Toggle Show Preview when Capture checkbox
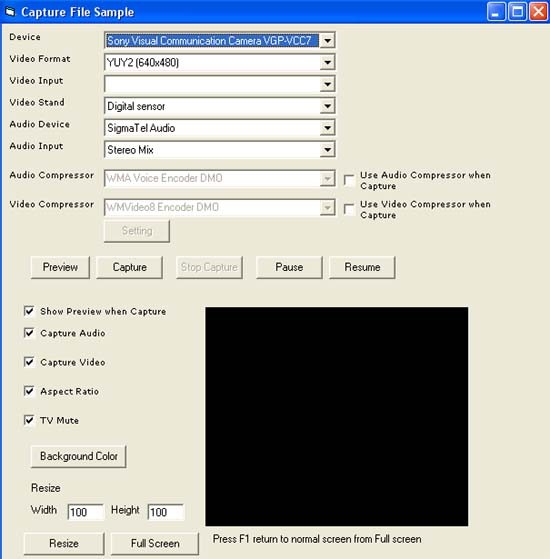The image size is (550, 559). (29, 311)
